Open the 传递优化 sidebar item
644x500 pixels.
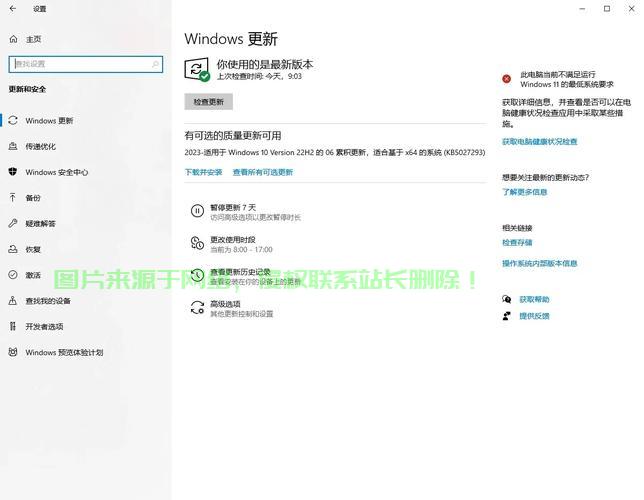[x=86, y=146]
